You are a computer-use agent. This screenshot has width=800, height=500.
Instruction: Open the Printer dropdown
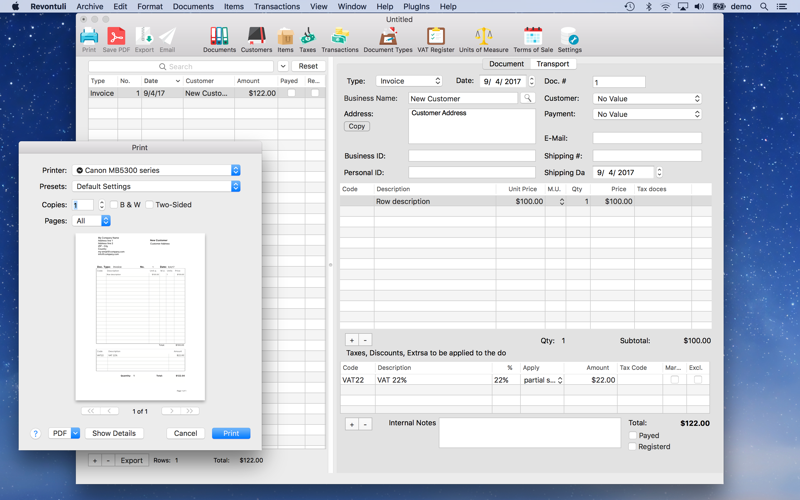(157, 170)
